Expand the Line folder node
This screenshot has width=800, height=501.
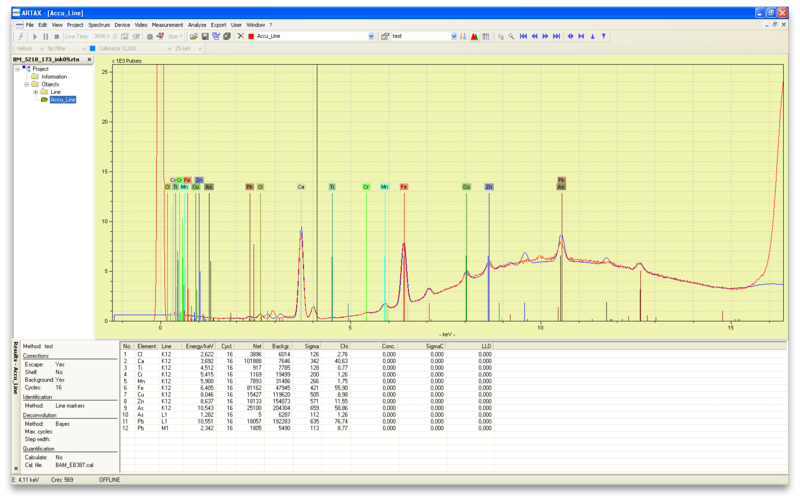click(36, 92)
